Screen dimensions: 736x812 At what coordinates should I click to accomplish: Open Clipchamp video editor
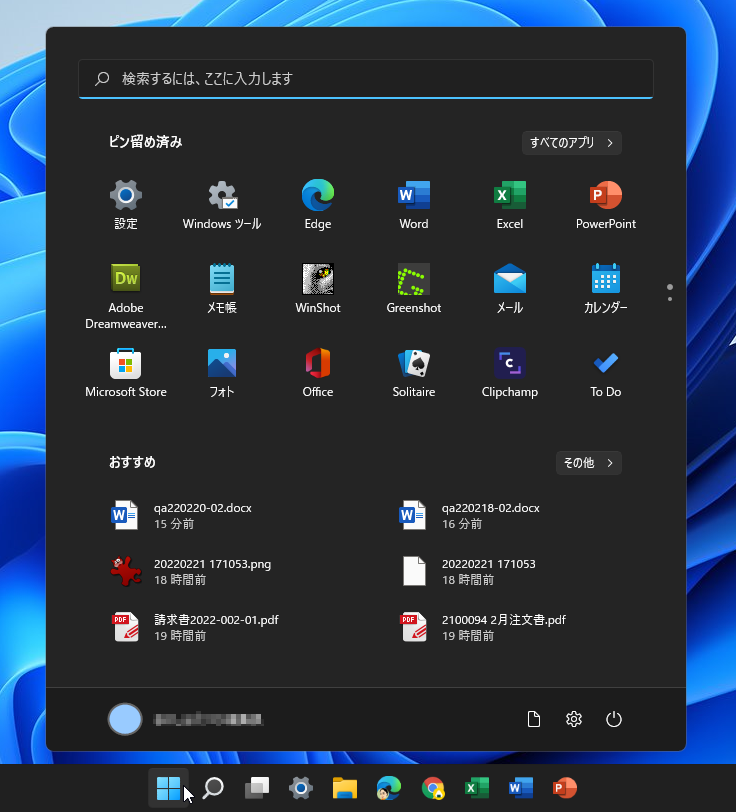click(x=510, y=372)
